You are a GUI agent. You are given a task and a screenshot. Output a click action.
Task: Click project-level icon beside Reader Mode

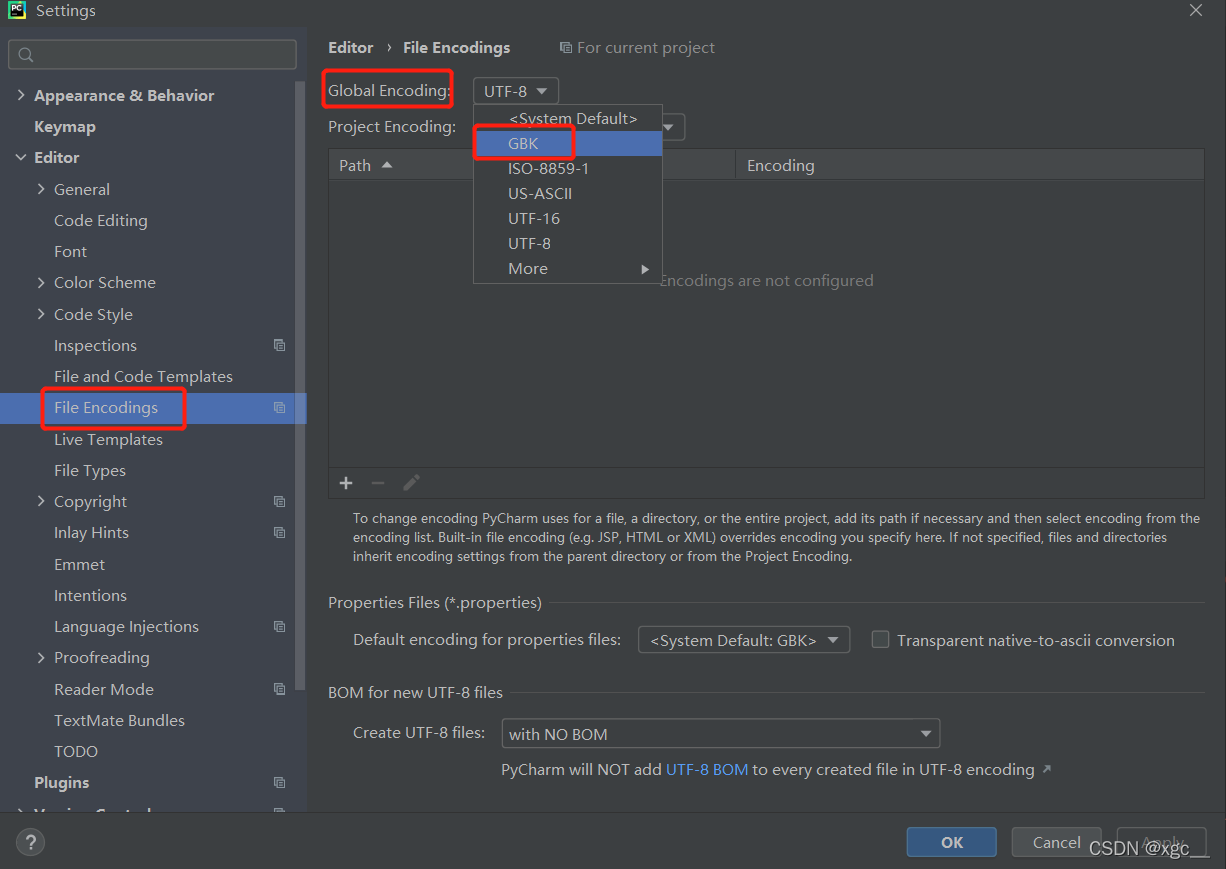tap(280, 689)
